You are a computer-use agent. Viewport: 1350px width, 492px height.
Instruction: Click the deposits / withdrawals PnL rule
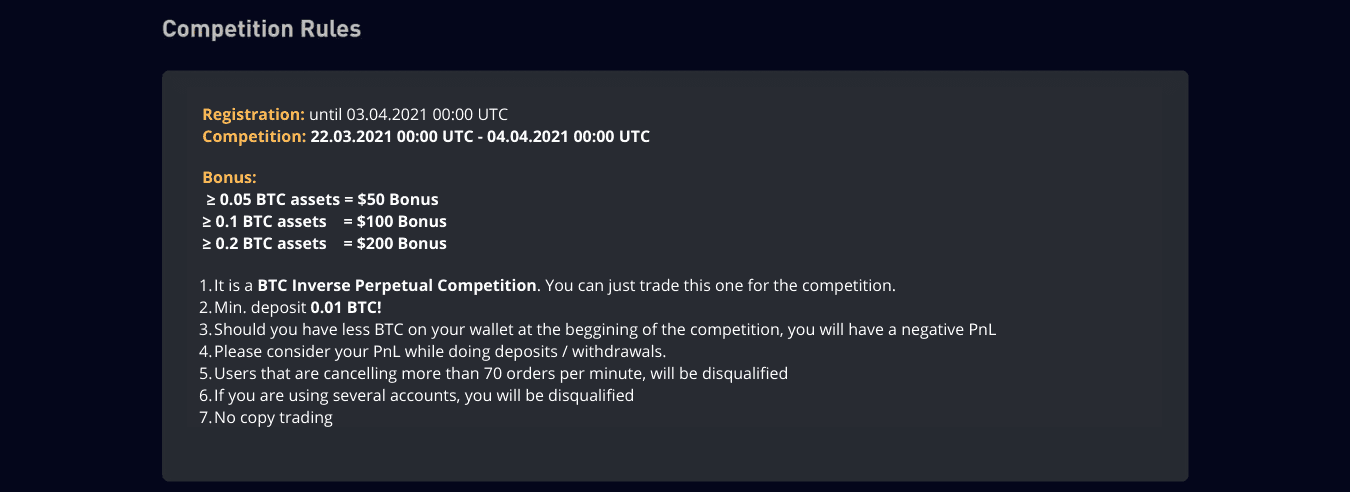(439, 351)
